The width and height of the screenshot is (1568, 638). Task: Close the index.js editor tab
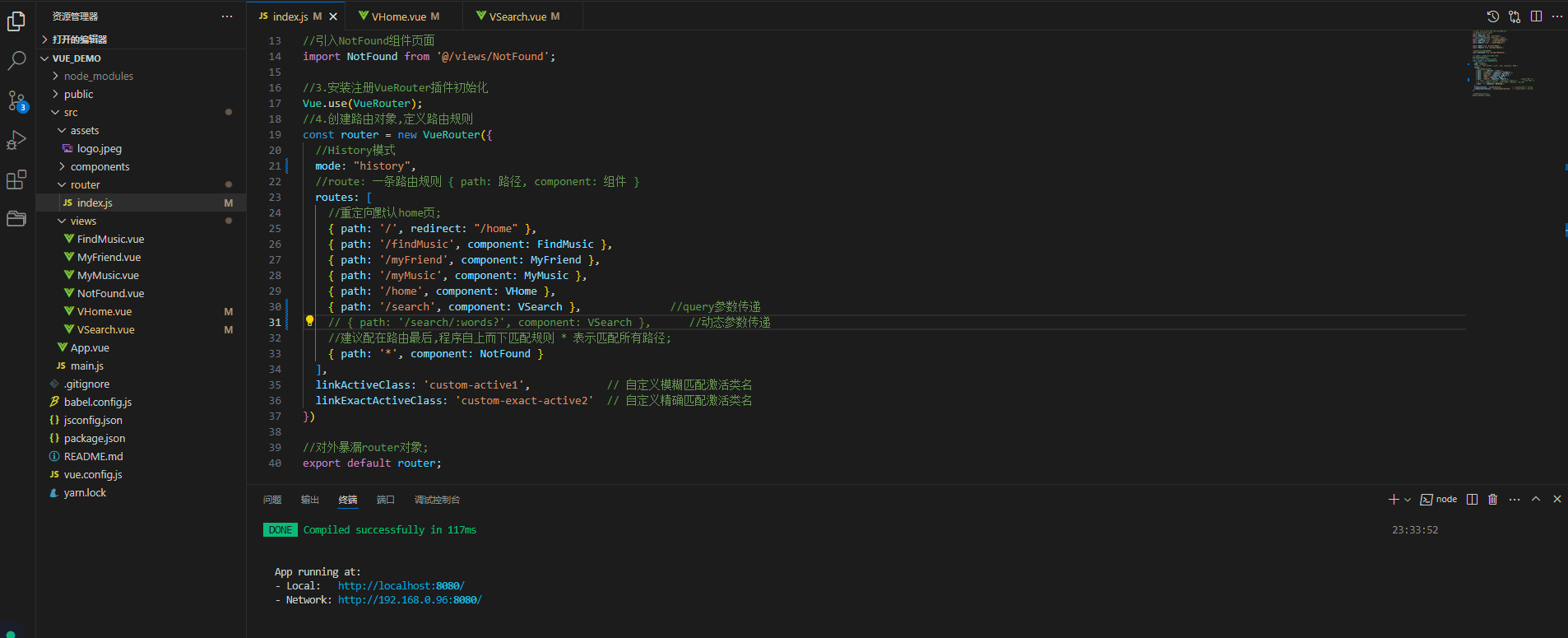333,16
